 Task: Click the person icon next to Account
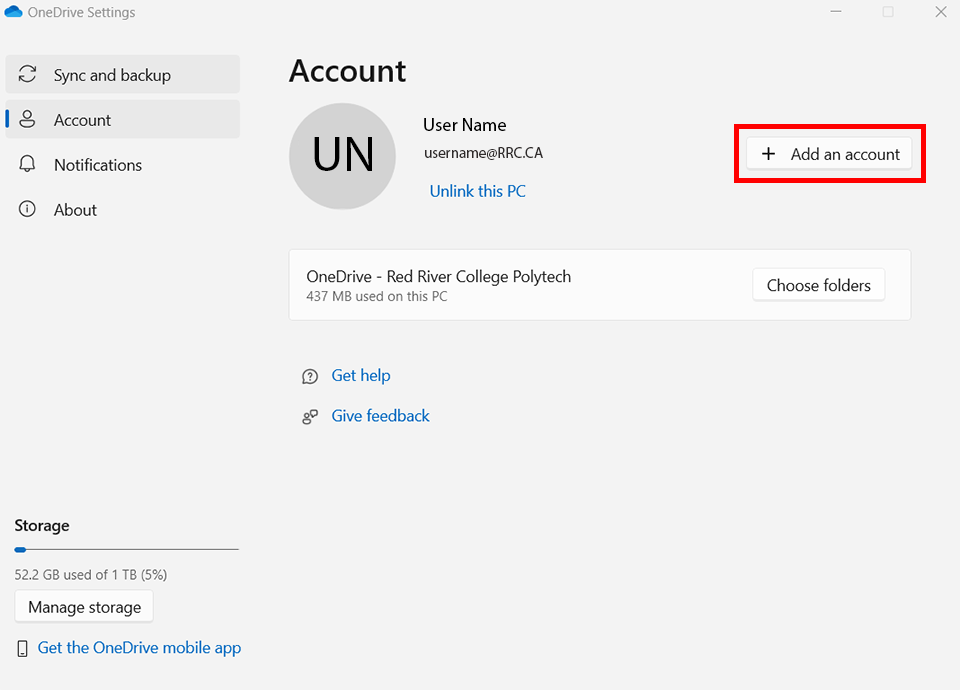click(27, 119)
